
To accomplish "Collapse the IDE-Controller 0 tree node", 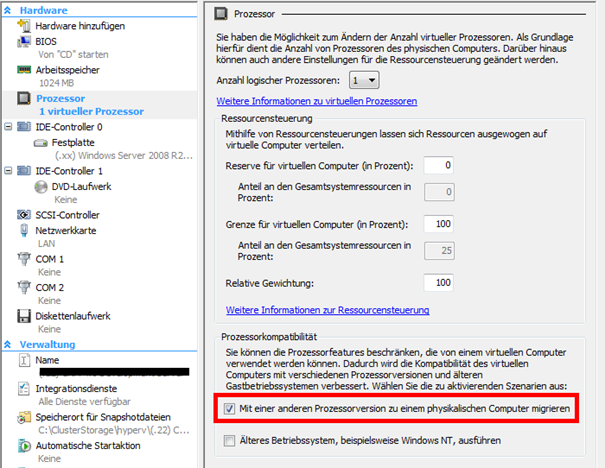I will tap(8, 127).
